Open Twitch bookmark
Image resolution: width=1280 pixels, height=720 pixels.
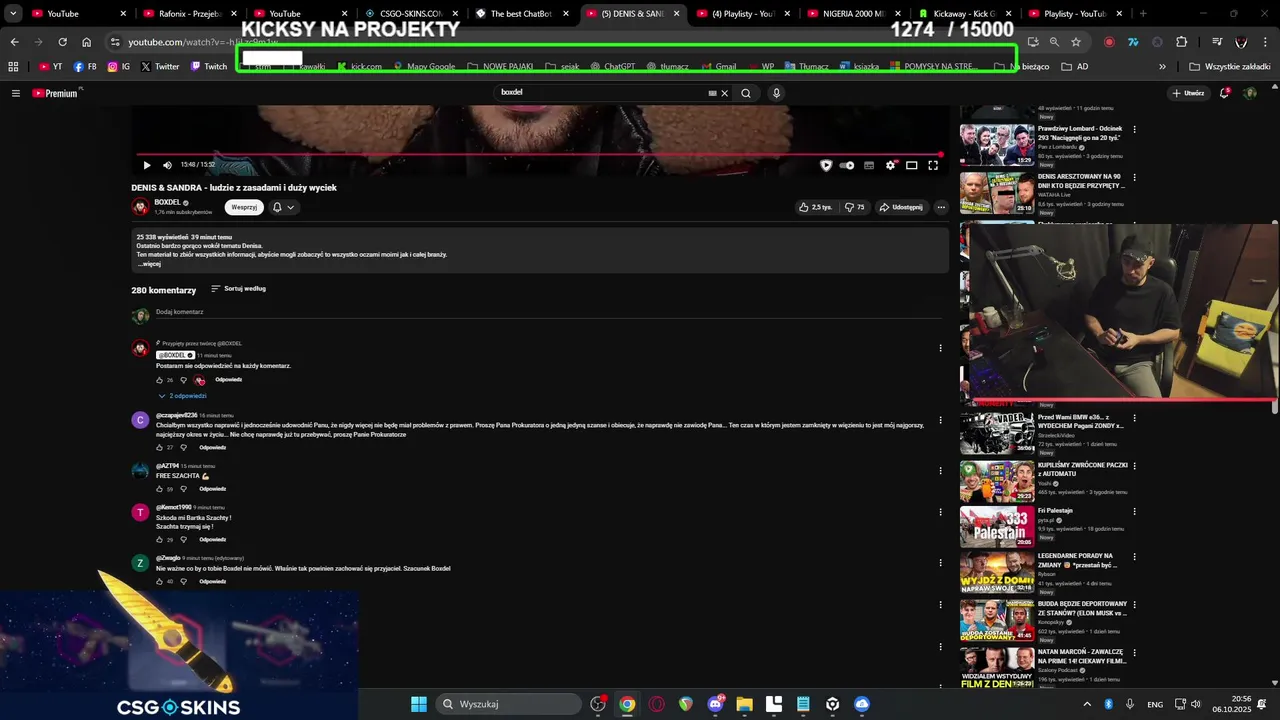coord(208,67)
